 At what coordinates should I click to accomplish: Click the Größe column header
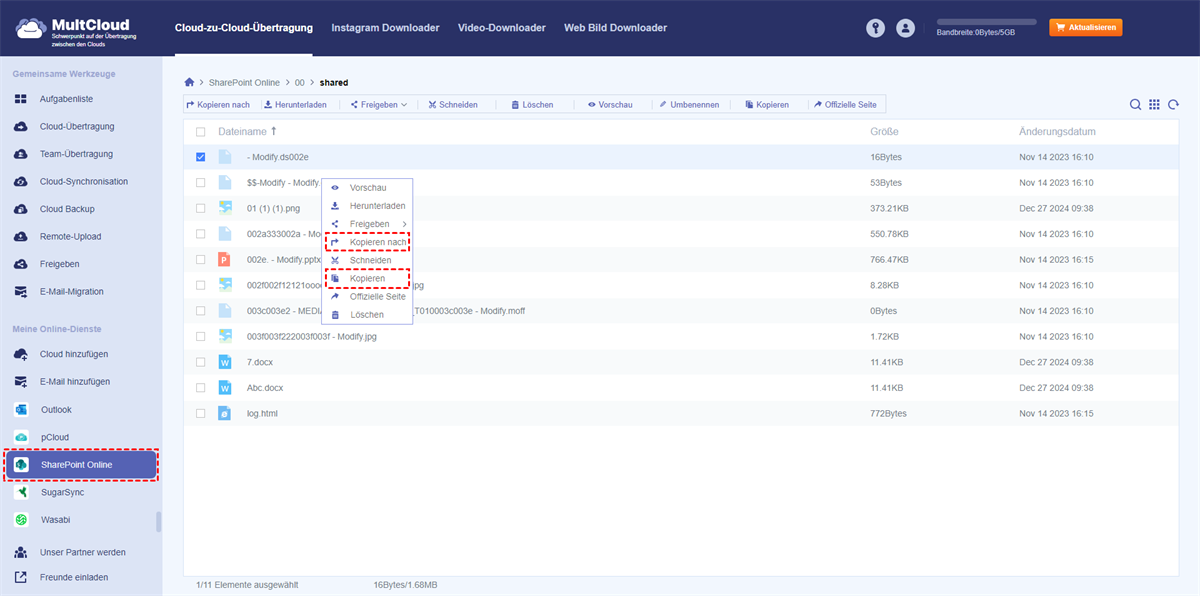tap(884, 132)
